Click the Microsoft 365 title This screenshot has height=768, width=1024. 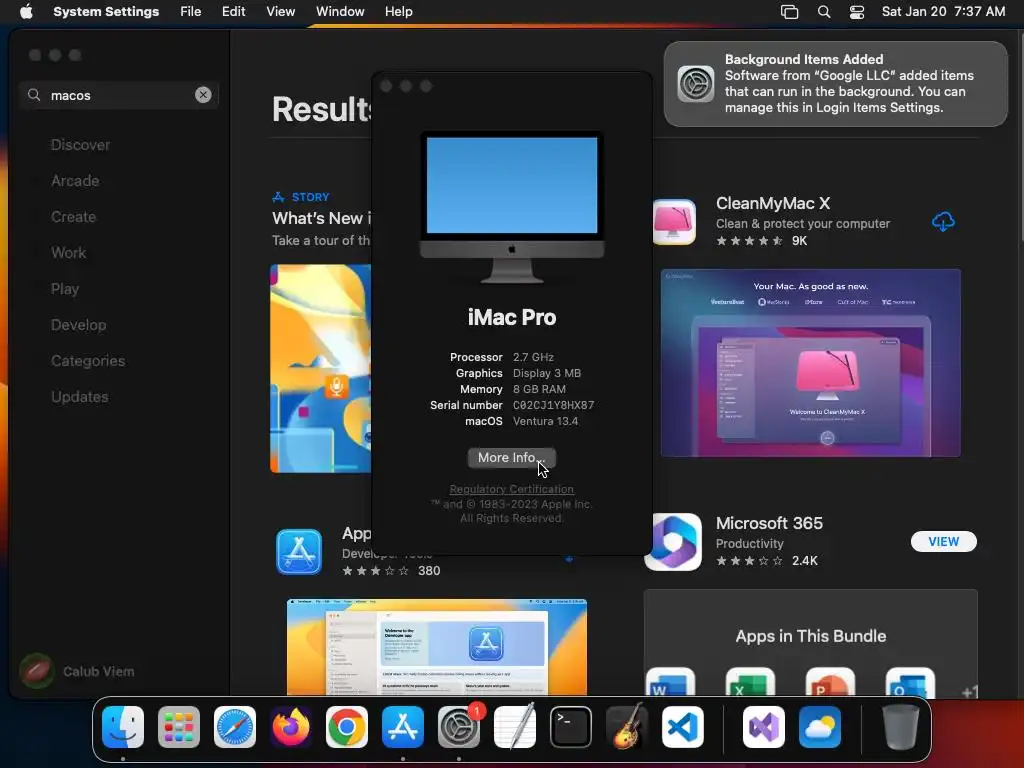point(769,524)
